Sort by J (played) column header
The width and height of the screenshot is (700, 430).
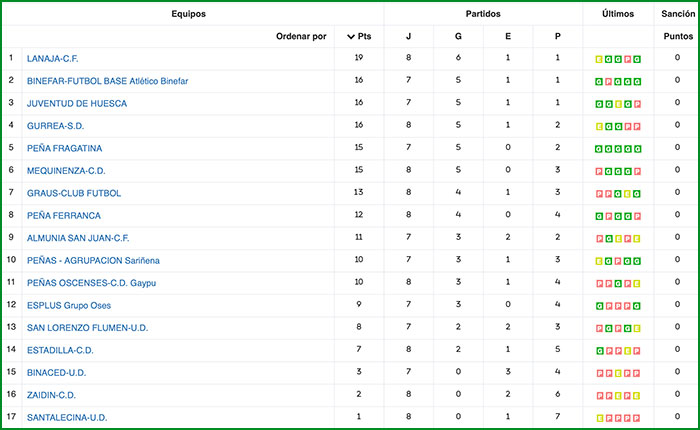coord(408,36)
